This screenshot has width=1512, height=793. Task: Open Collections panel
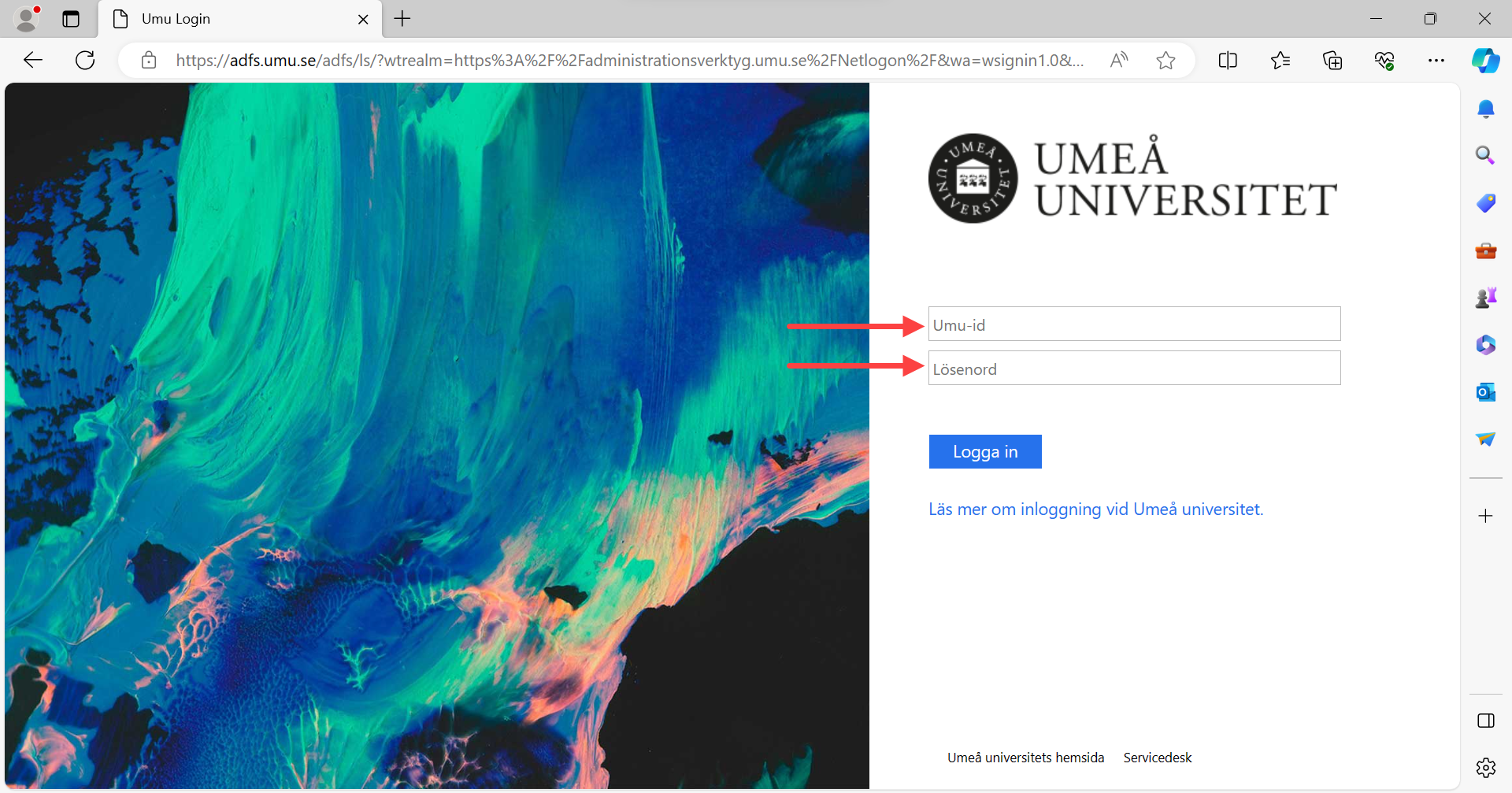coord(1332,60)
